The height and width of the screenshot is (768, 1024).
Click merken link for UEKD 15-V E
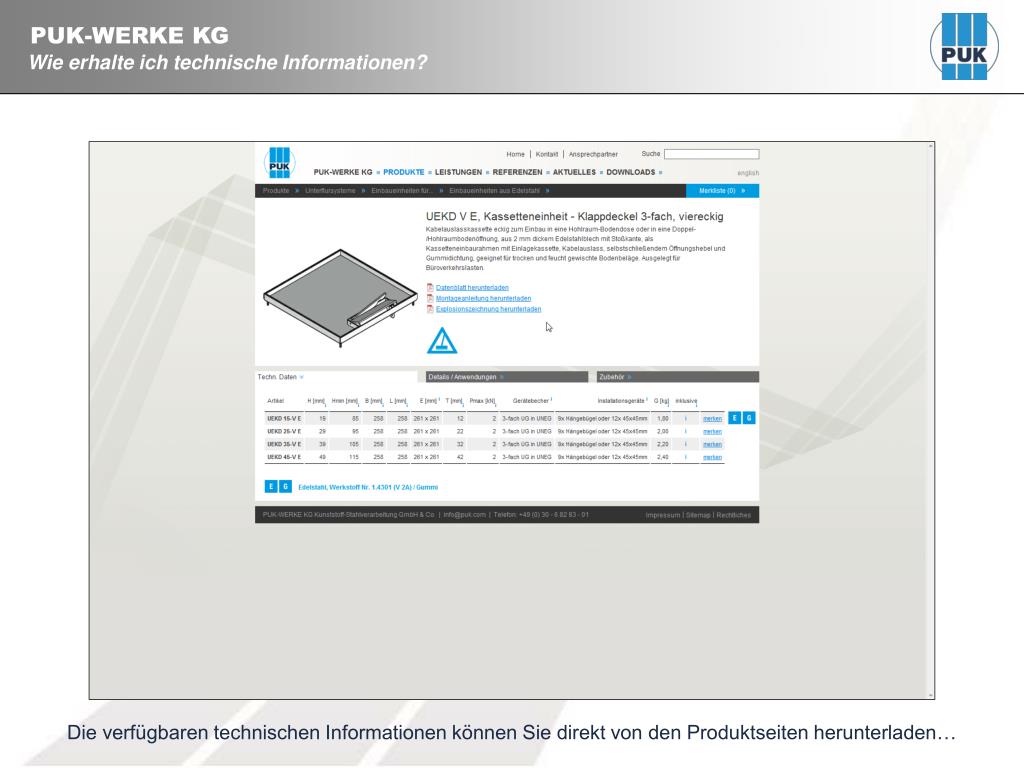point(712,419)
